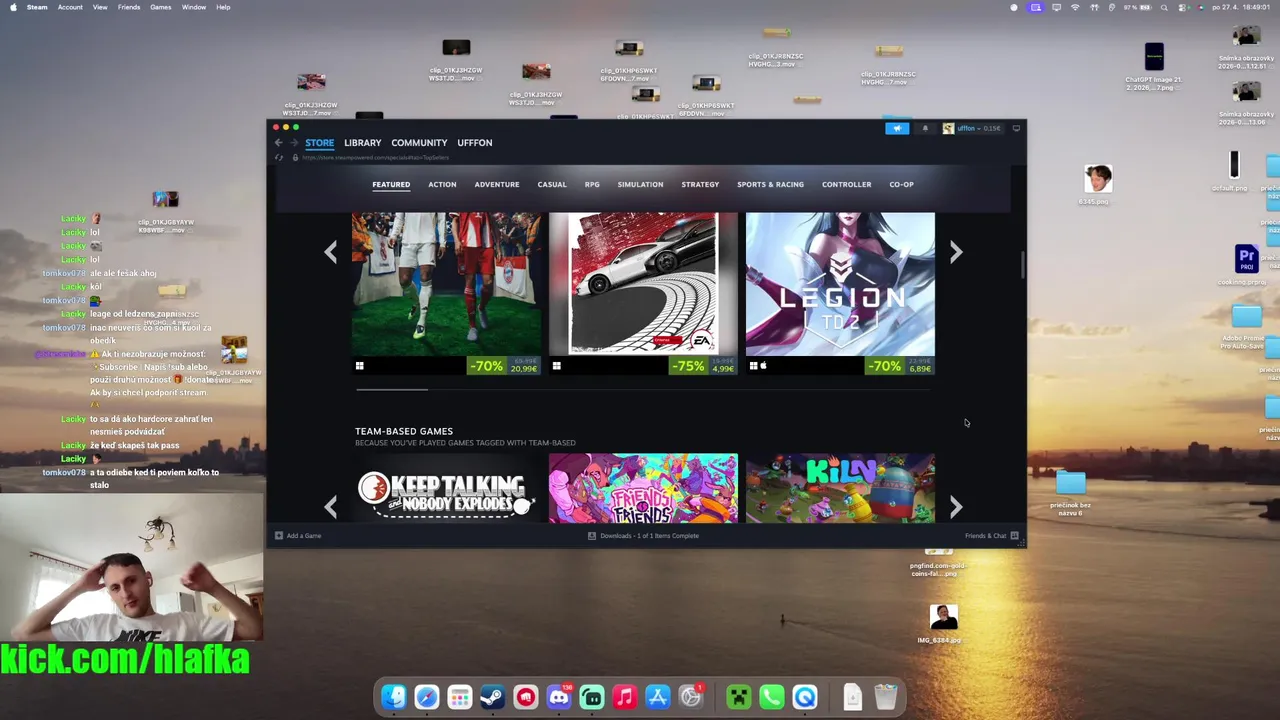Screen dimensions: 1280x720
Task: Open the Legion TD 2 game thumbnail
Action: pyautogui.click(x=840, y=284)
